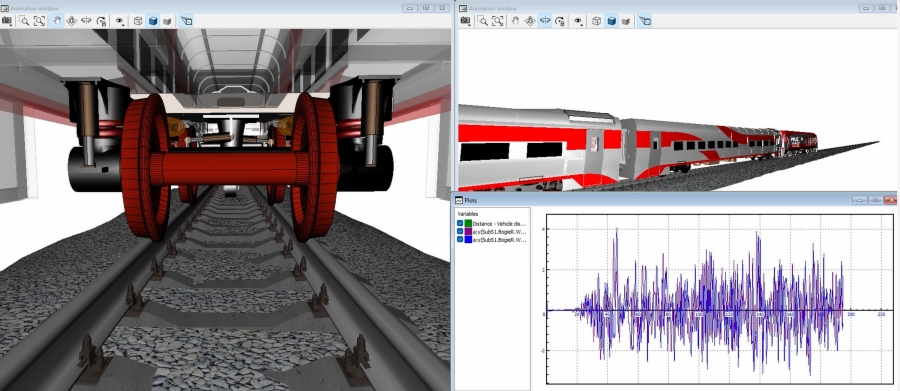Screen dimensions: 900x391
Task: Select solid blue cube rendering in right window
Action: coord(611,21)
